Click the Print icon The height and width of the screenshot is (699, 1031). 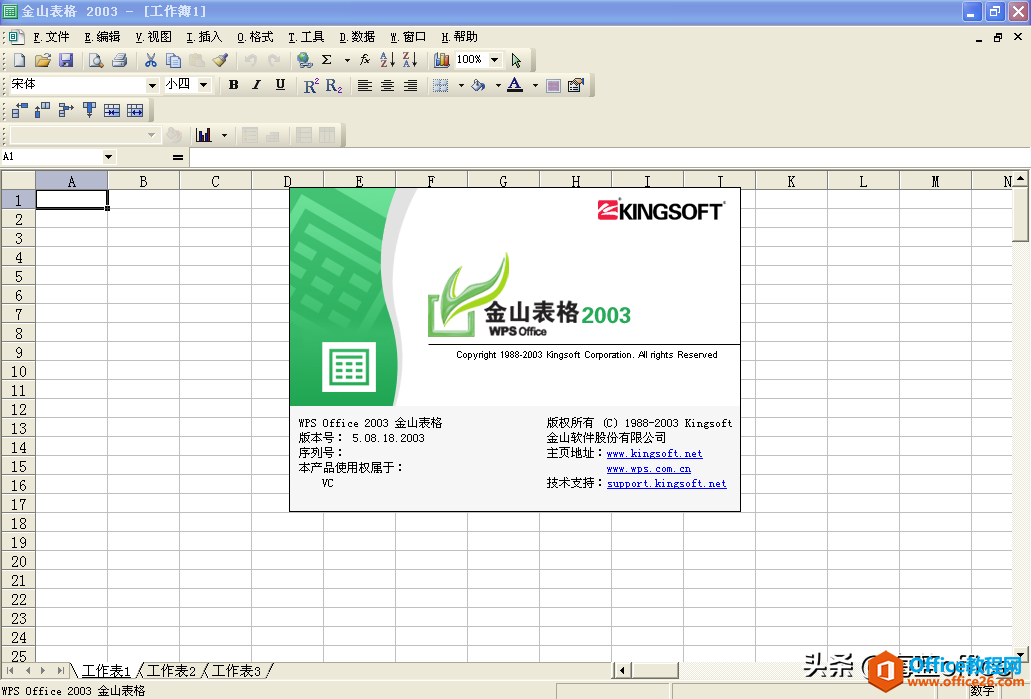click(120, 60)
